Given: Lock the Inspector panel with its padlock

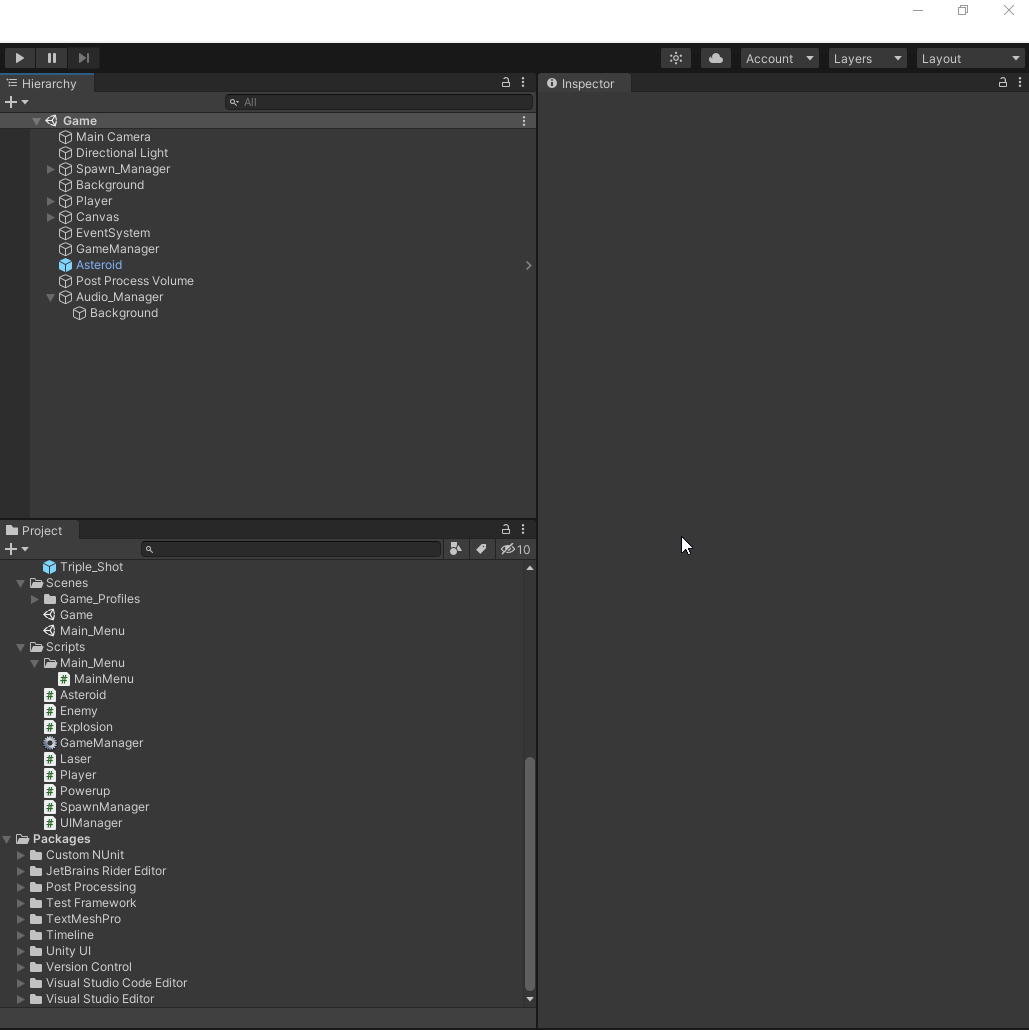Looking at the screenshot, I should 1002,83.
